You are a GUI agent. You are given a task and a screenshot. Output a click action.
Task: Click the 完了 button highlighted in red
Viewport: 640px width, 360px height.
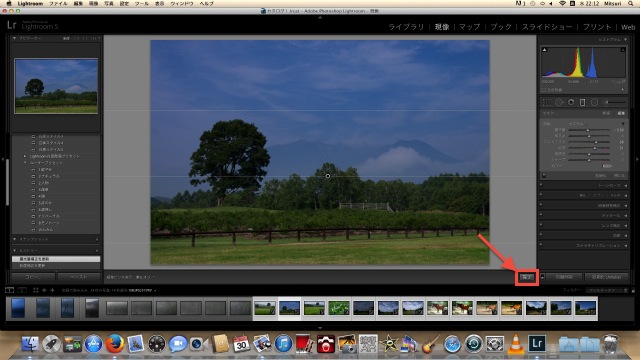coord(527,277)
